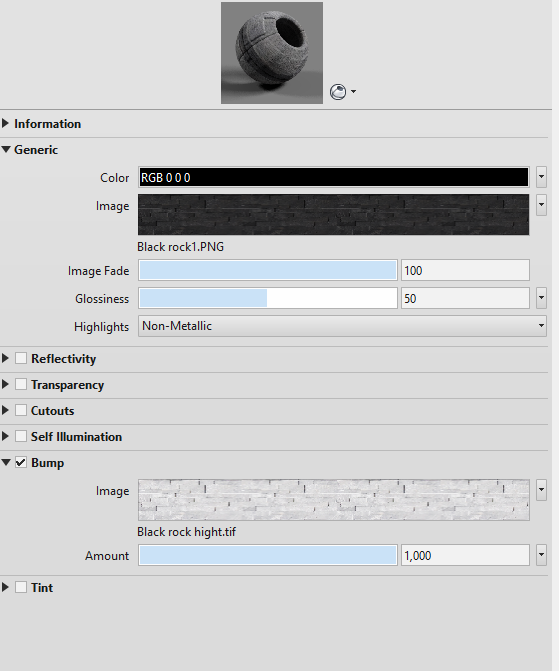559x671 pixels.
Task: Open the preview scene options icon
Action: tap(338, 92)
